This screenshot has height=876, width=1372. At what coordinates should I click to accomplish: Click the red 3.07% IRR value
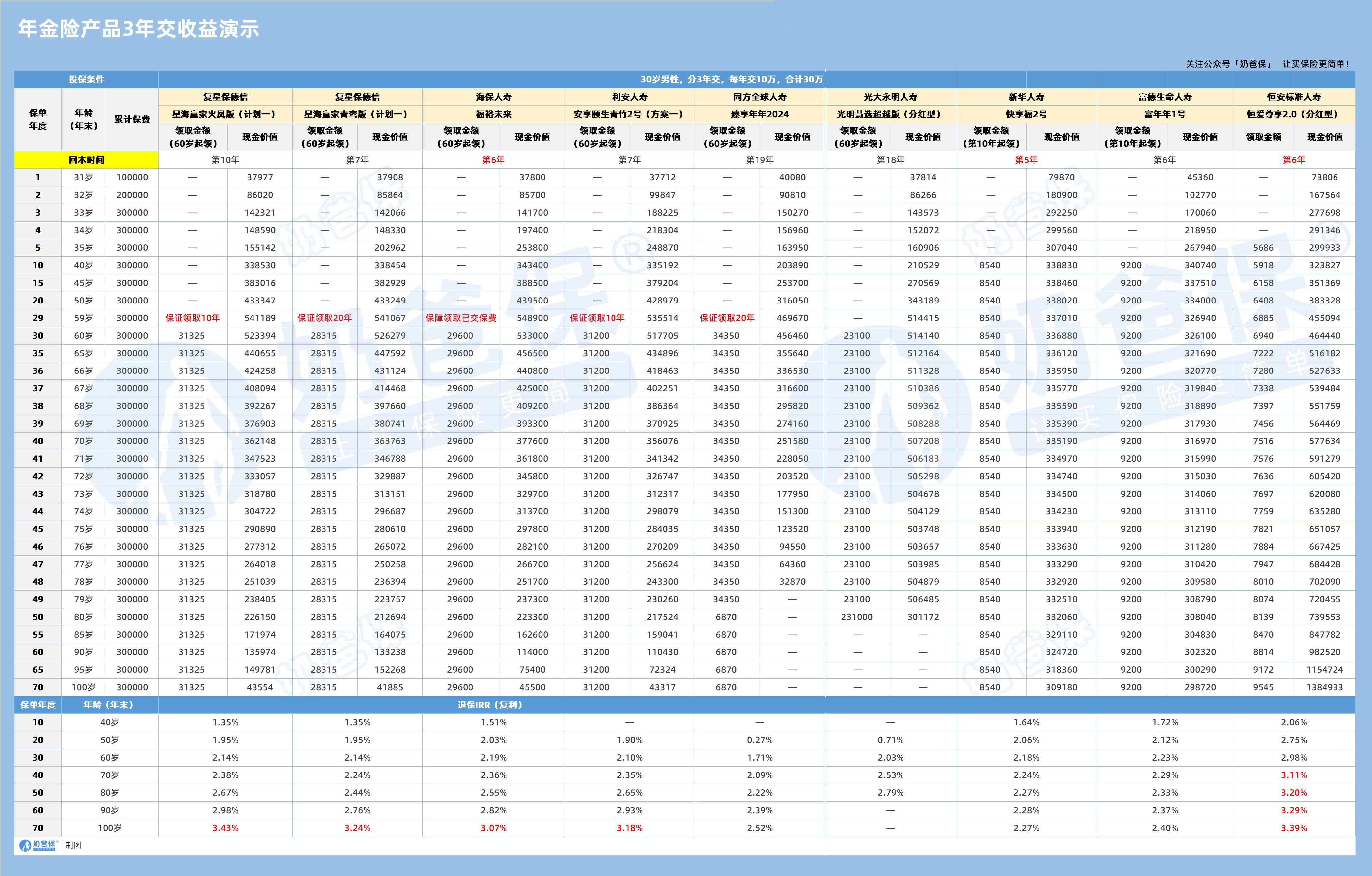[x=493, y=828]
